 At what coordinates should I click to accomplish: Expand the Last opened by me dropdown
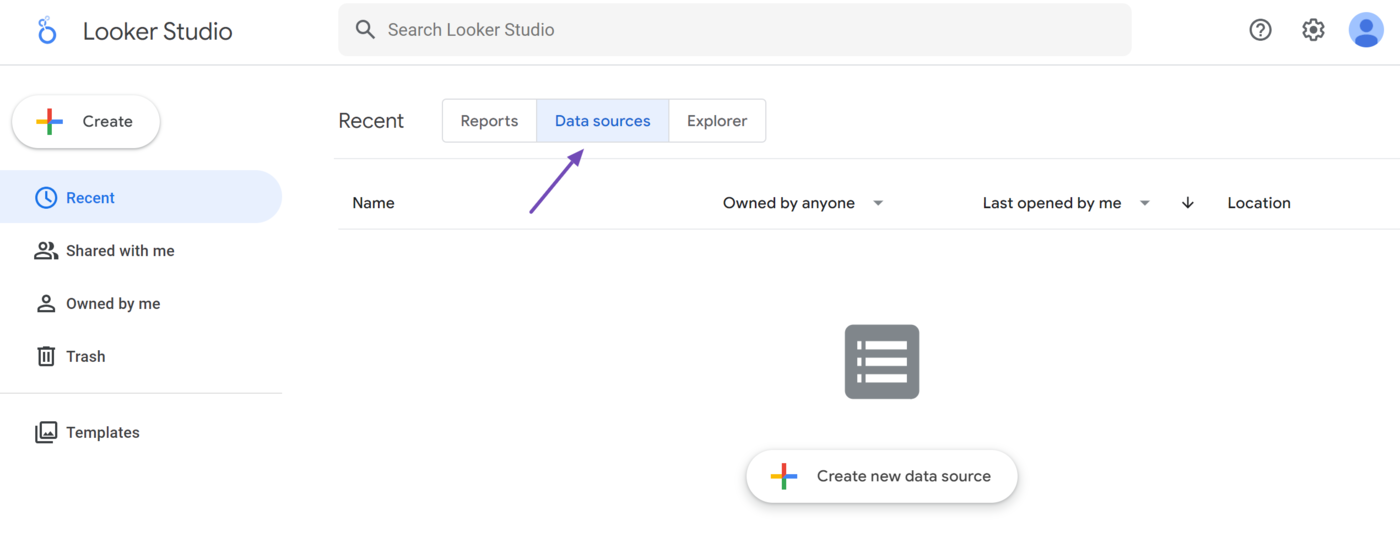(1066, 203)
